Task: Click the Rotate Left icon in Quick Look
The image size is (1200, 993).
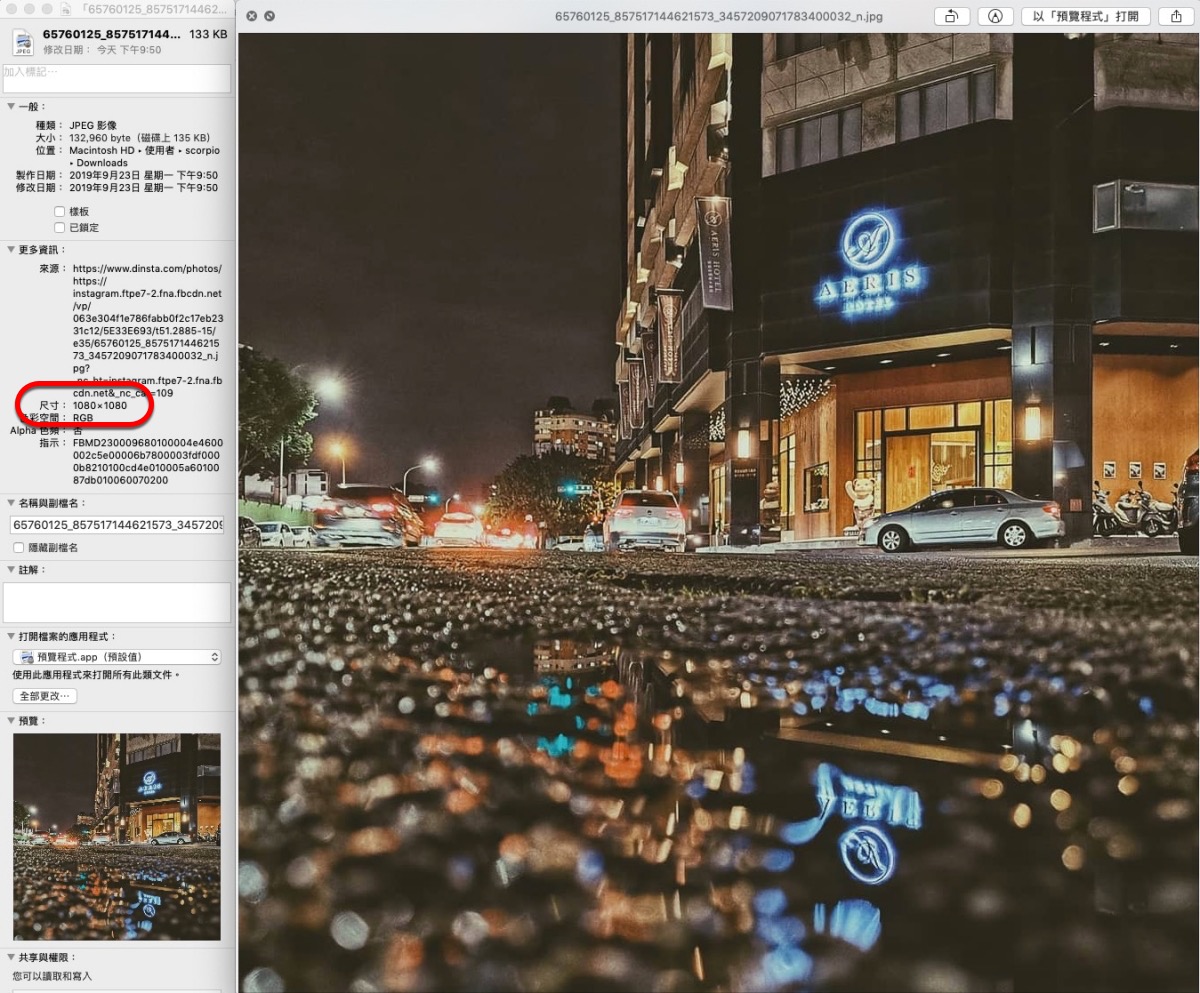Action: (x=951, y=16)
